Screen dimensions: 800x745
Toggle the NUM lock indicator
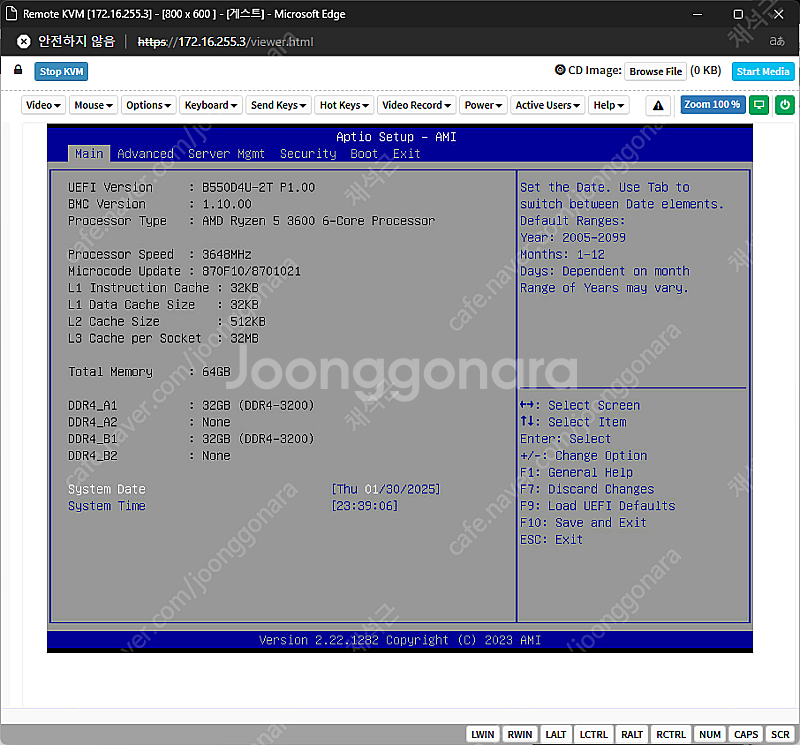[x=710, y=734]
